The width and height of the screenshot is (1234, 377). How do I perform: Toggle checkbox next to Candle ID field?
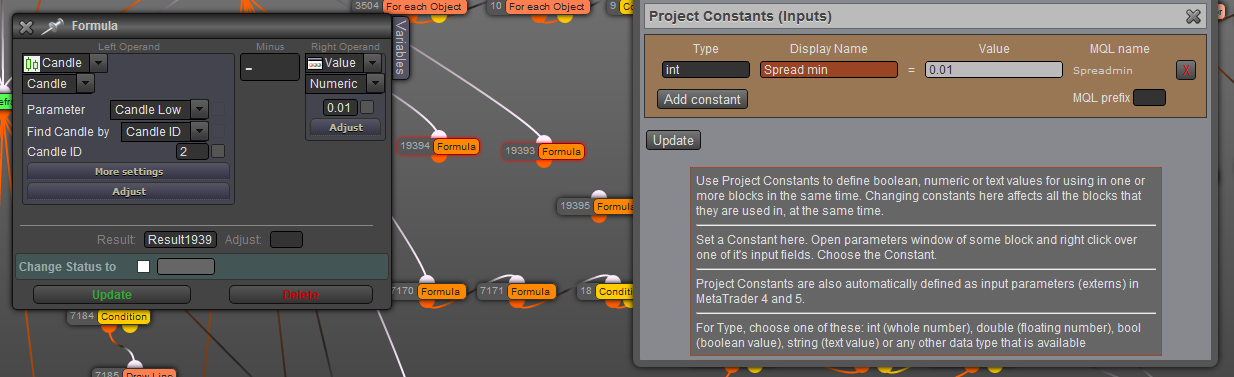pos(218,152)
